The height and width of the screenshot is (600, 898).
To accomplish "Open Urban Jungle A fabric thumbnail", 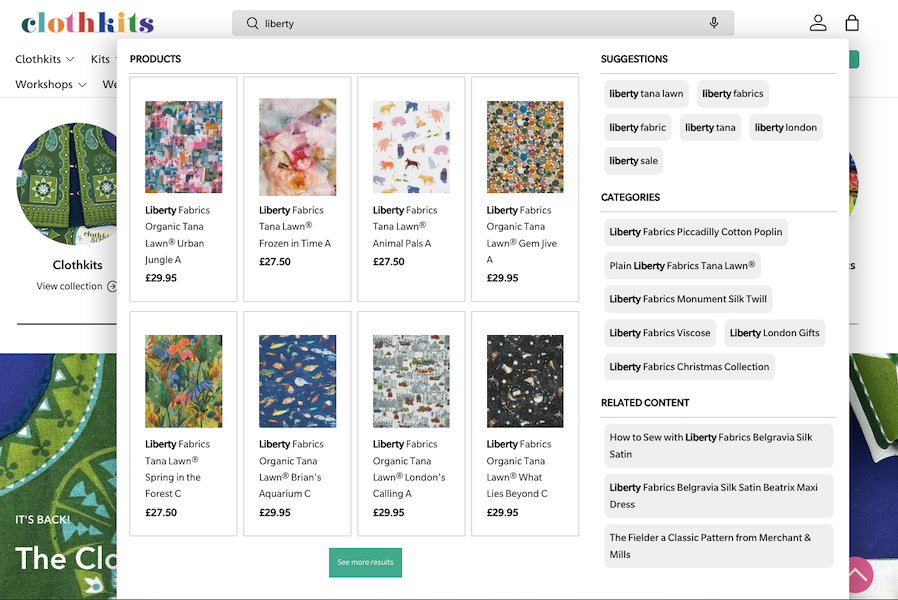I will (x=183, y=147).
